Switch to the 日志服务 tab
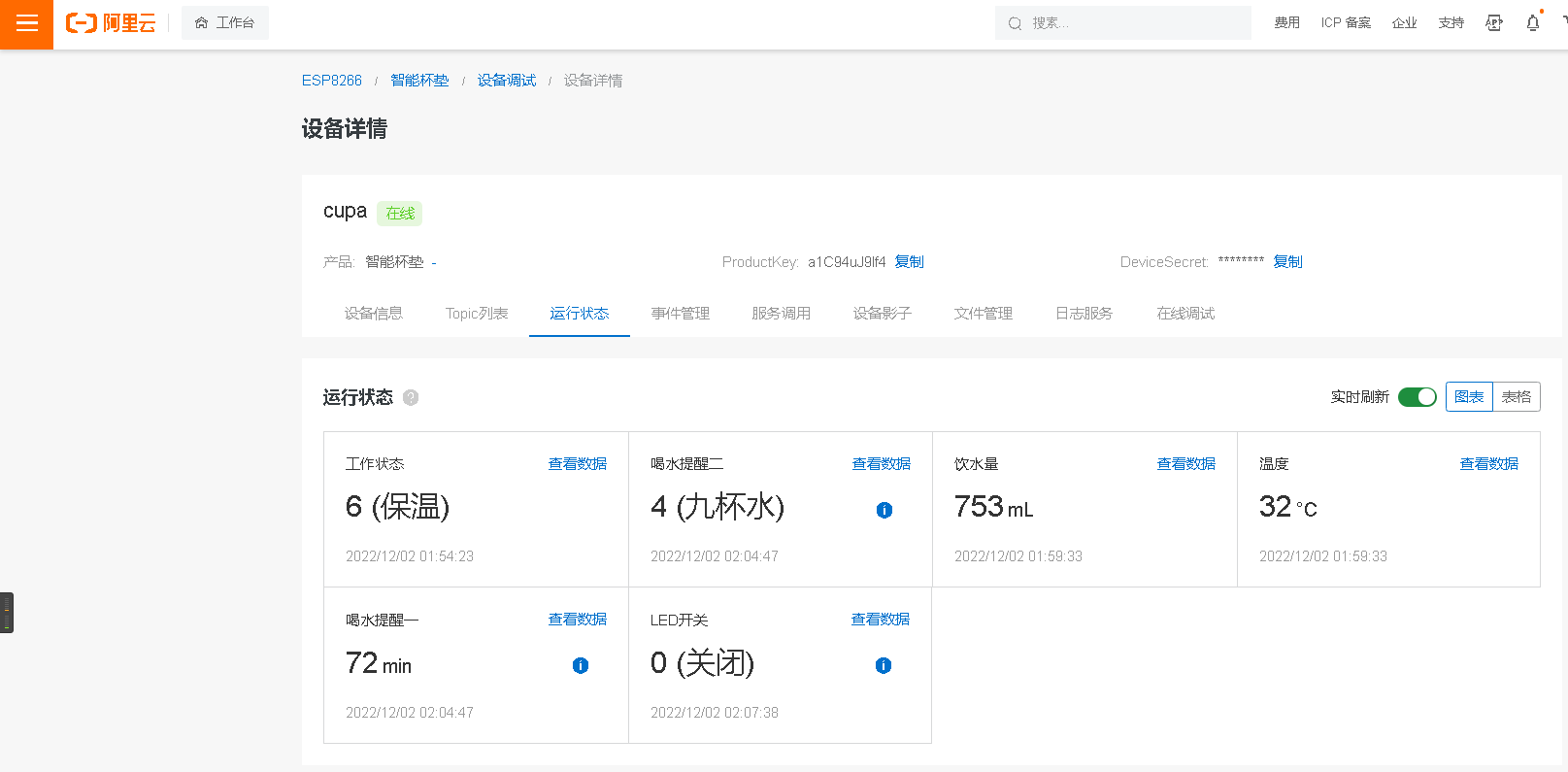1568x772 pixels. click(1084, 314)
